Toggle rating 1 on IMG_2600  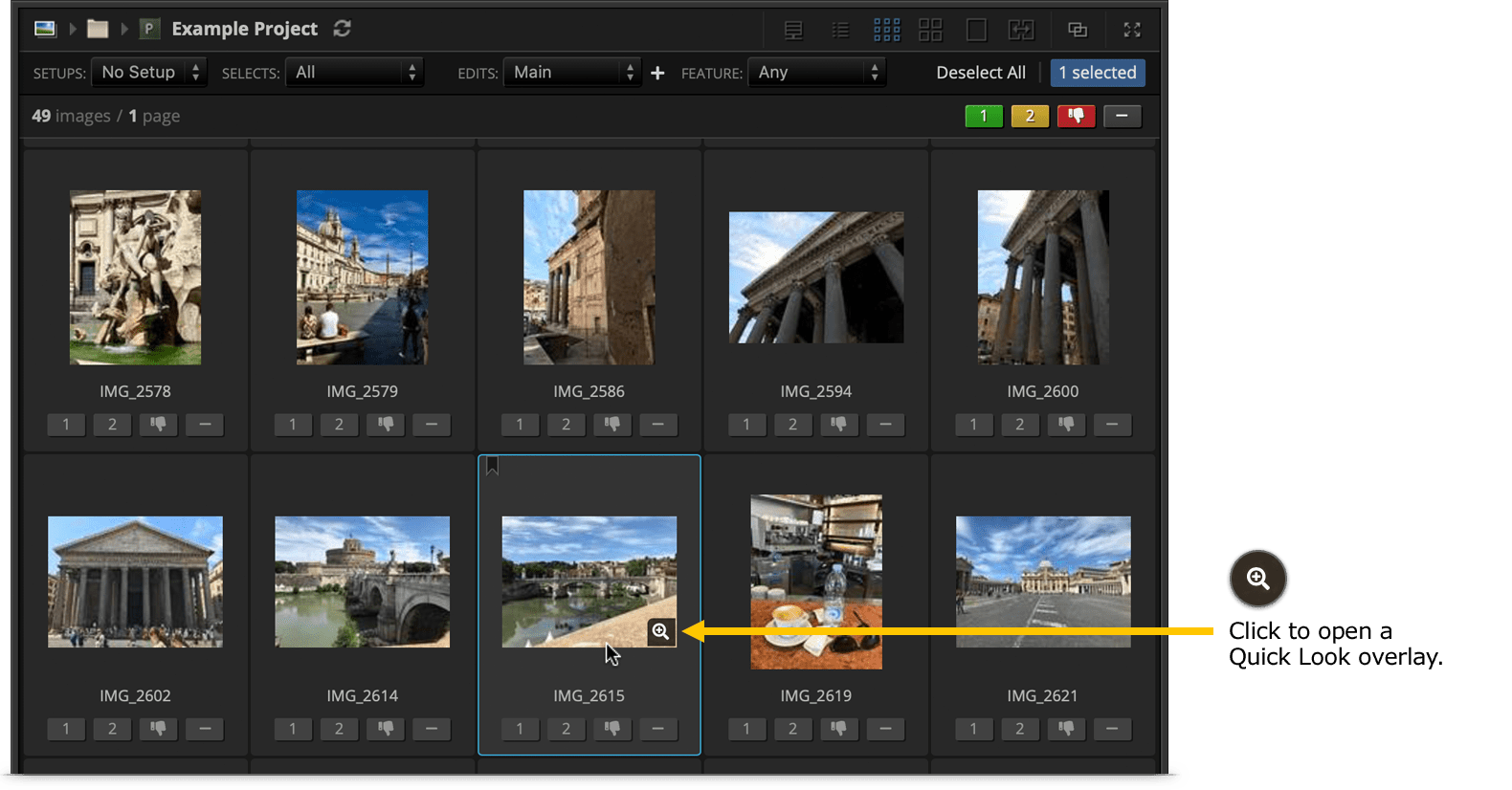973,424
